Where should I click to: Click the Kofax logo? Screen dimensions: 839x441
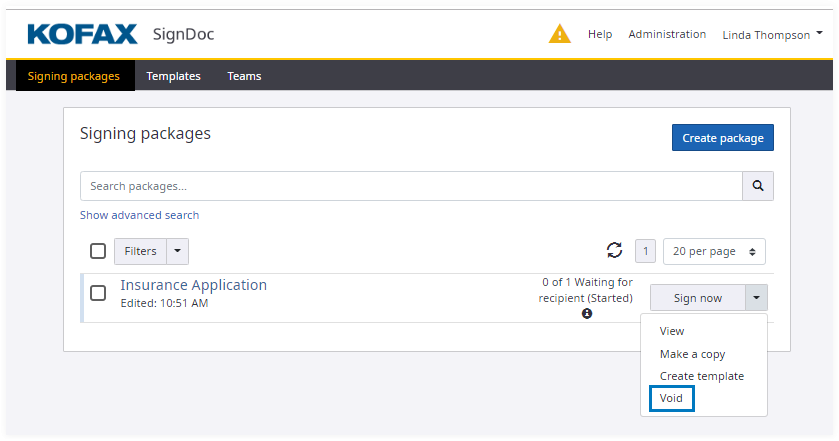[x=82, y=34]
